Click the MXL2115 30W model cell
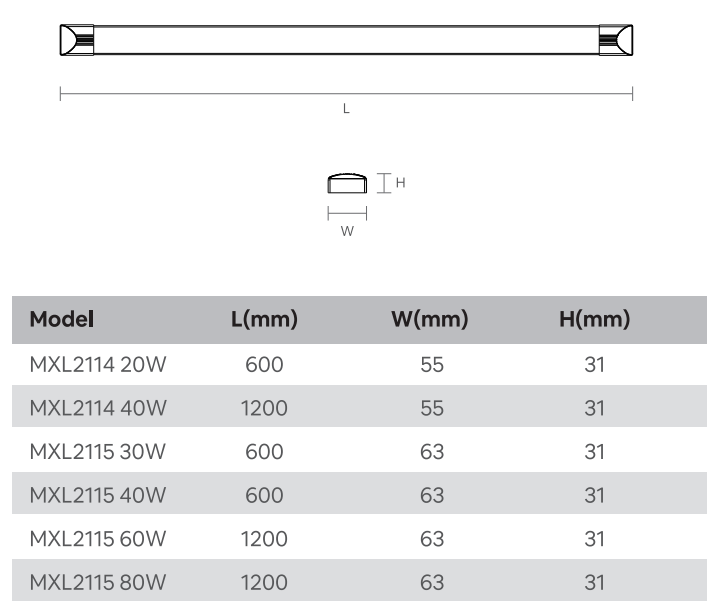The height and width of the screenshot is (608, 713). (x=98, y=452)
